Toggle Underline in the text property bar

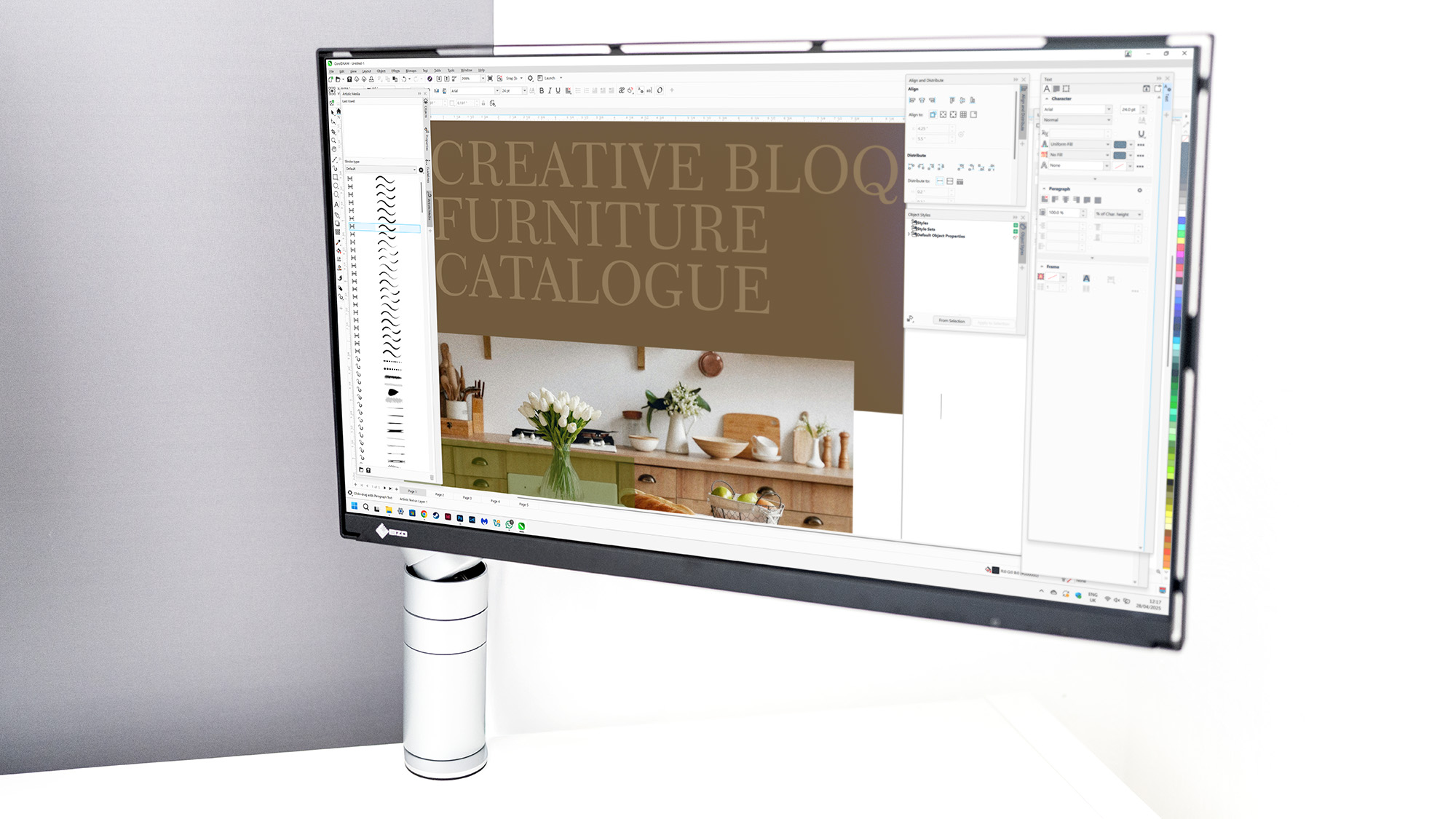coord(558,91)
